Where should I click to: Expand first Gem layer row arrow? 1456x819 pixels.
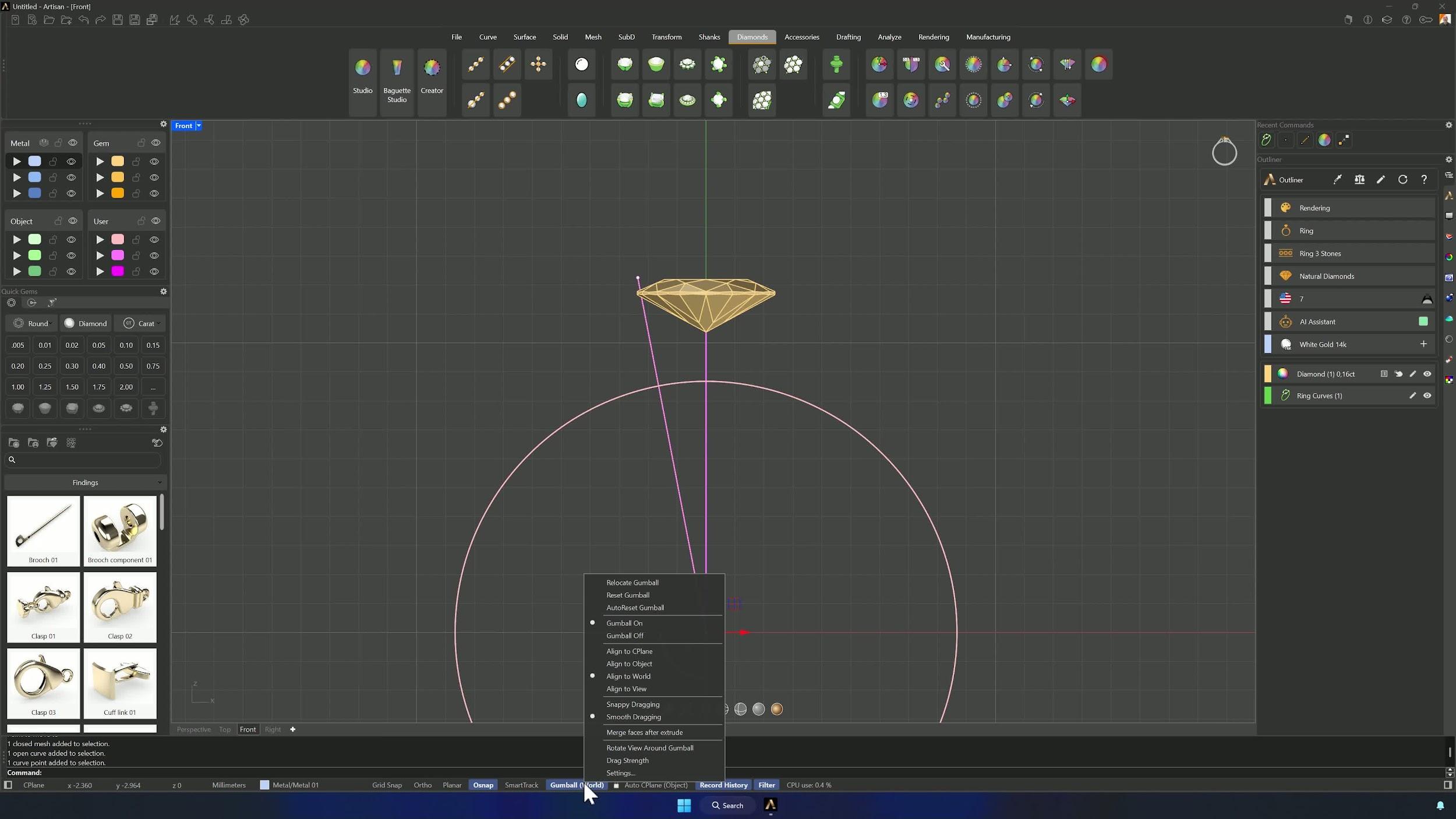pos(100,161)
